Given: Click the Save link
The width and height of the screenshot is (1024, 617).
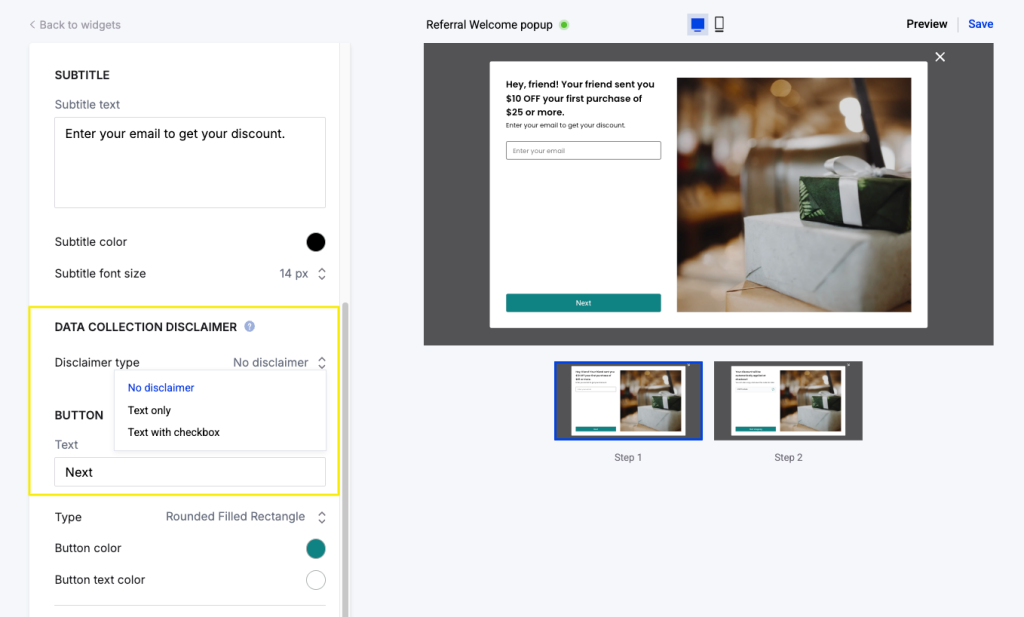Looking at the screenshot, I should pos(980,23).
